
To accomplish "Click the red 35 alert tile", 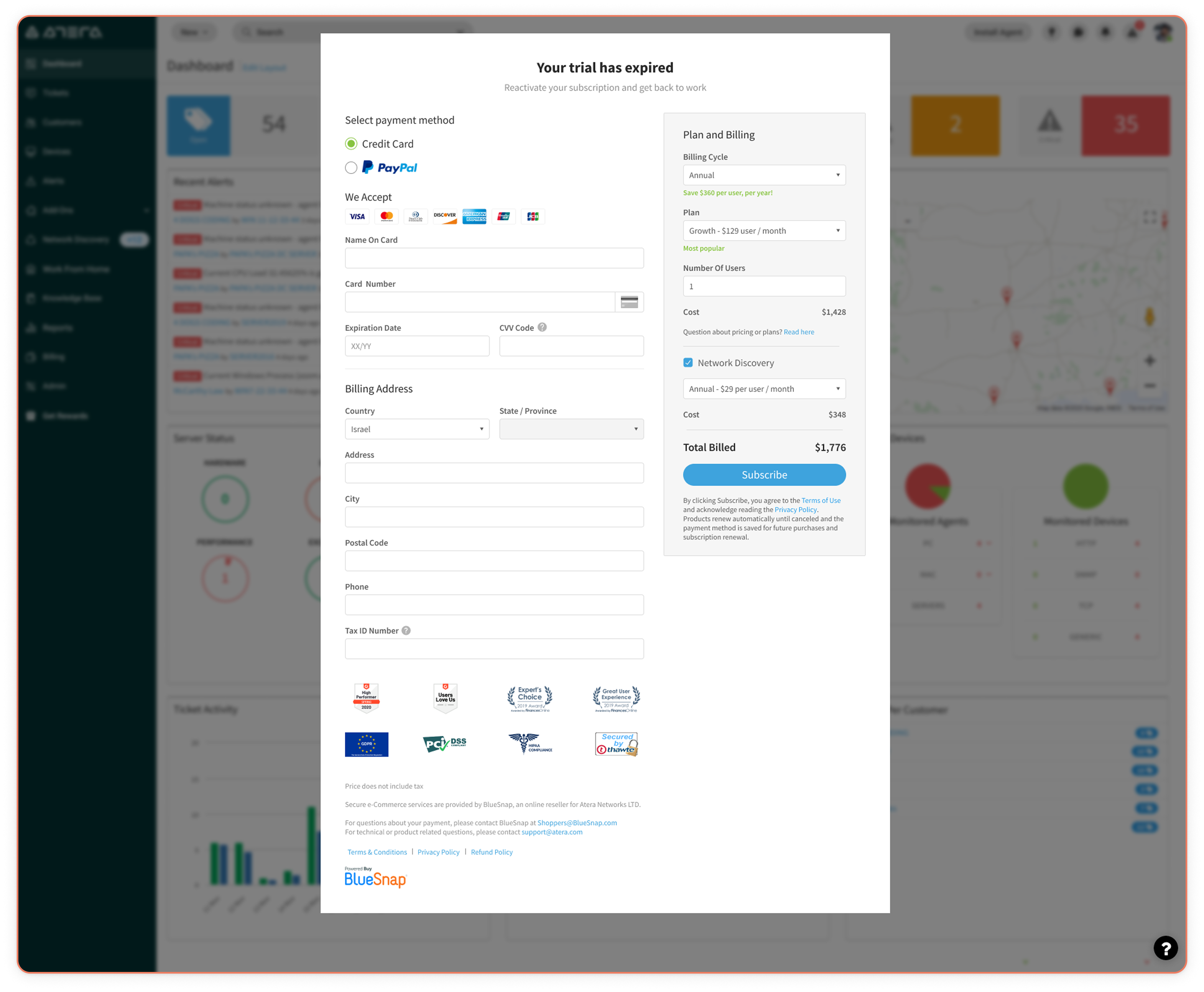I will pyautogui.click(x=1125, y=125).
